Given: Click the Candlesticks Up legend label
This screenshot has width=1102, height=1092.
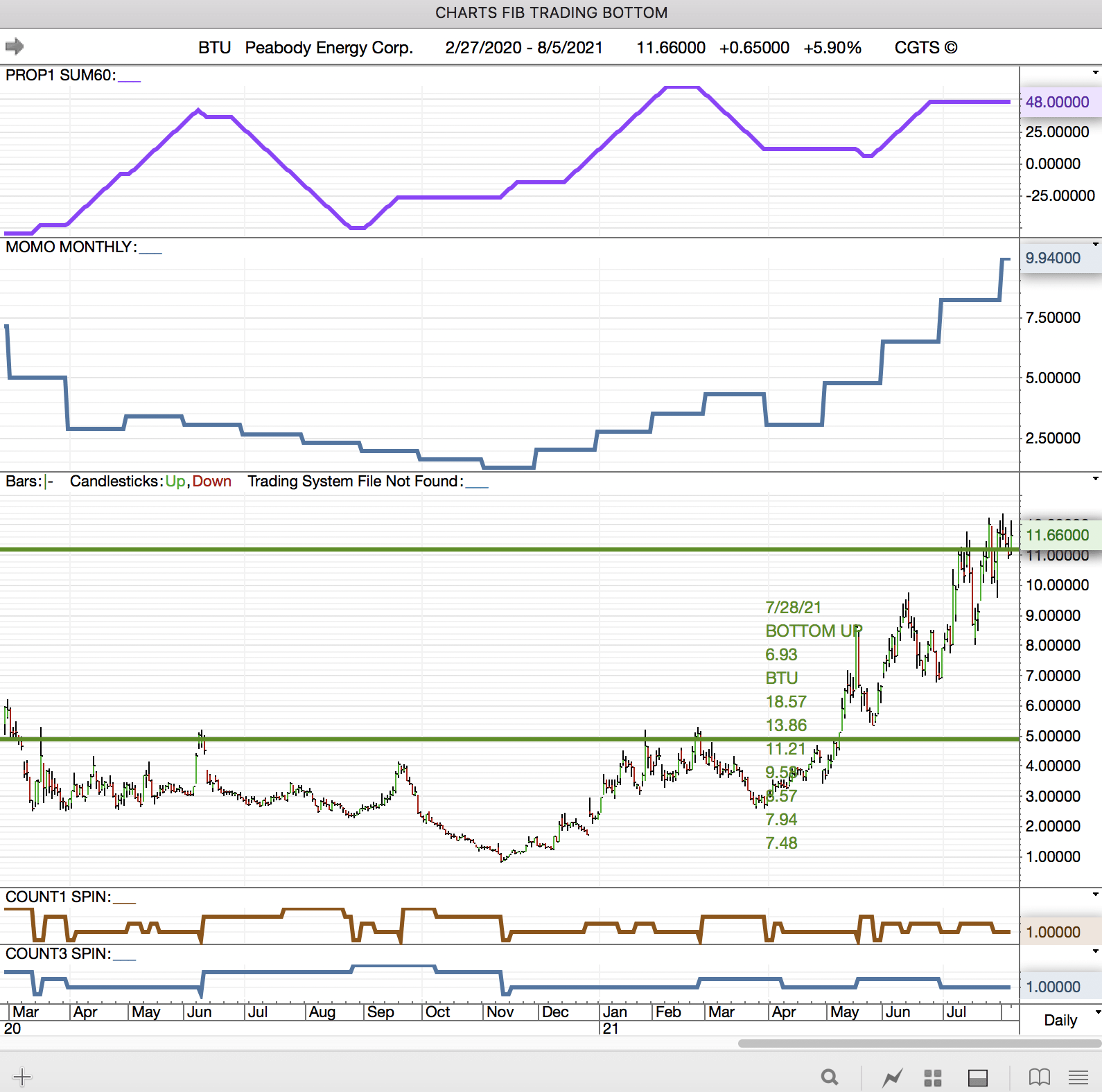Looking at the screenshot, I should [175, 481].
